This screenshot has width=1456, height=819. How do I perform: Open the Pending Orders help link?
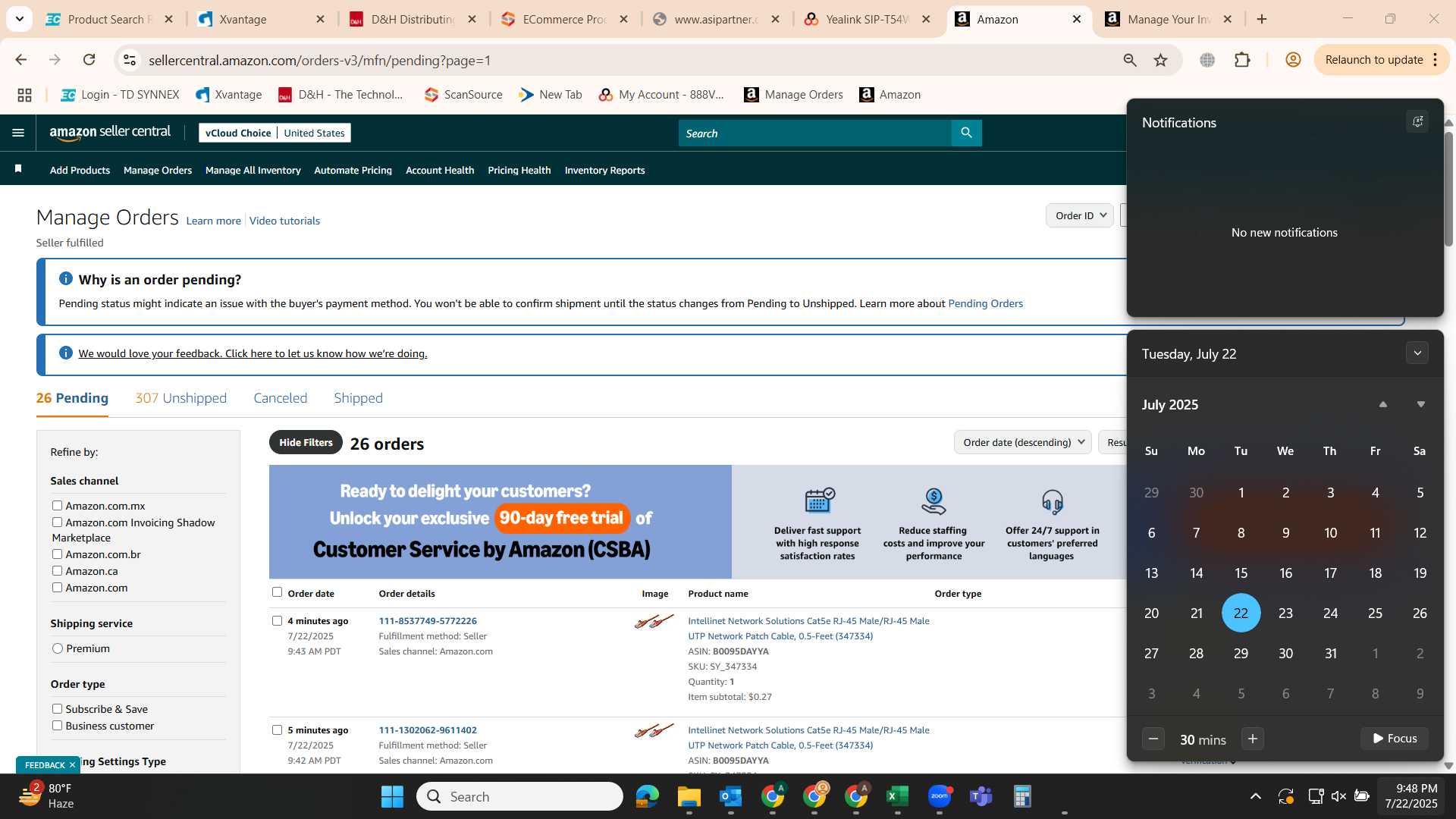985,303
